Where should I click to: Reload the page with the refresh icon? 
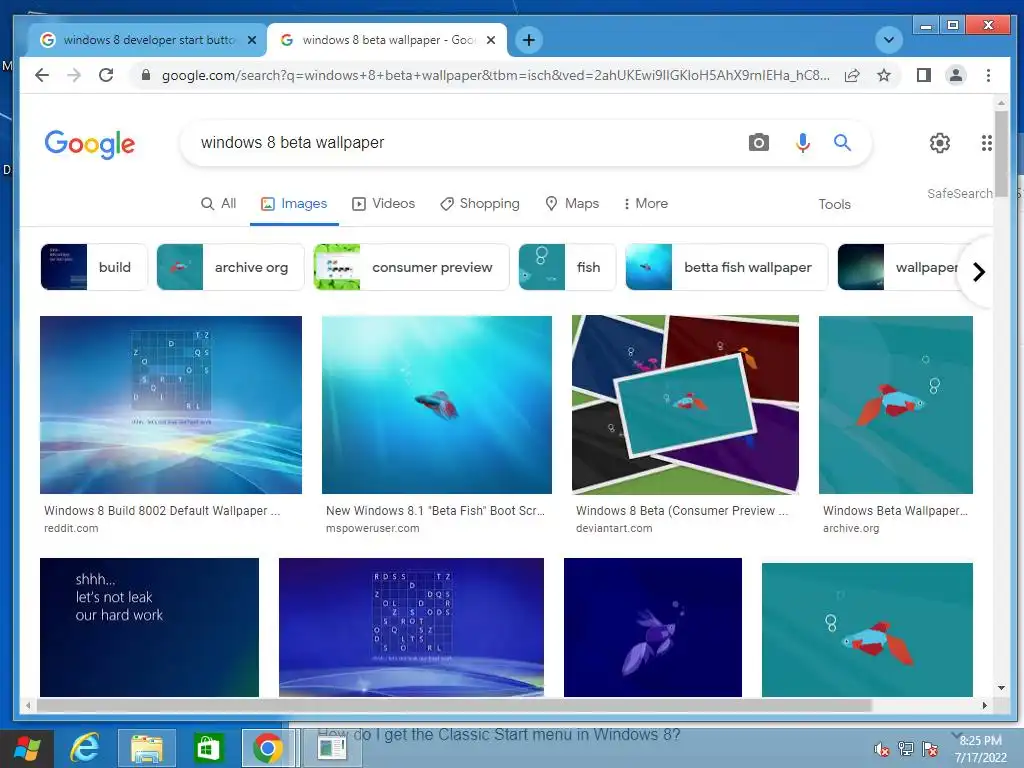pyautogui.click(x=106, y=75)
